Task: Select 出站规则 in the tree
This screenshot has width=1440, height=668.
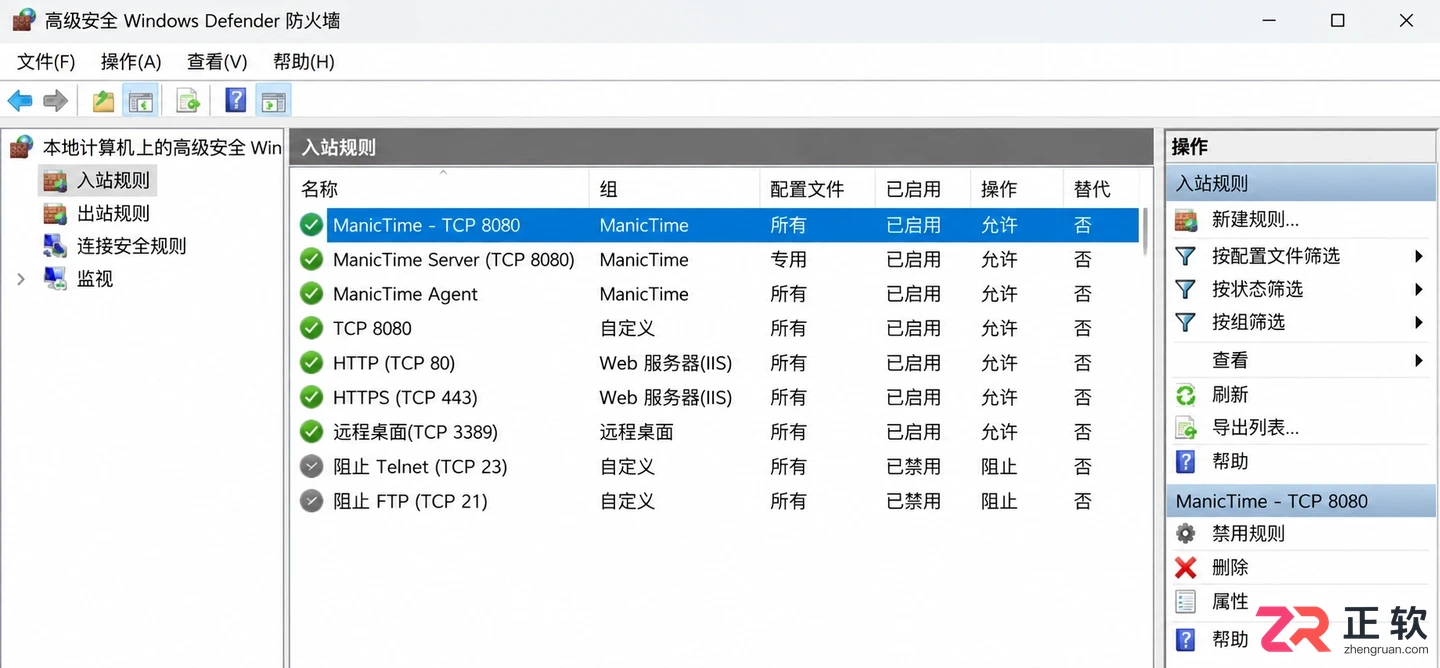Action: click(x=113, y=213)
